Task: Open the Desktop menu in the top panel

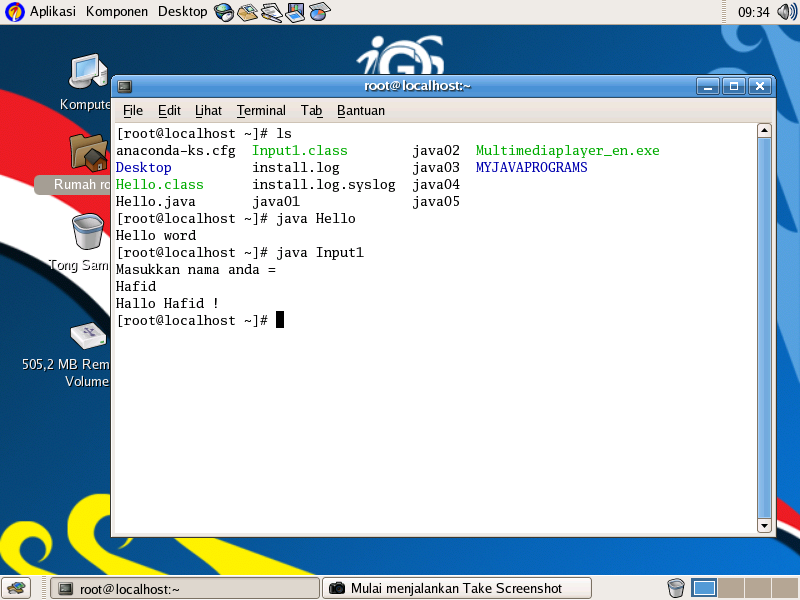Action: (182, 11)
